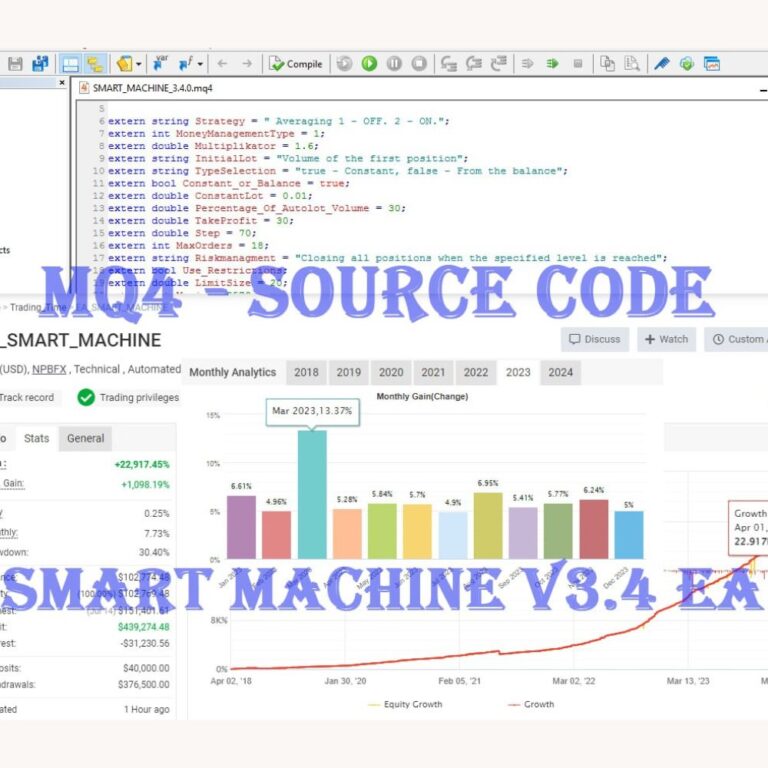This screenshot has width=768, height=768.
Task: Click the Track record verification label
Action: point(26,397)
